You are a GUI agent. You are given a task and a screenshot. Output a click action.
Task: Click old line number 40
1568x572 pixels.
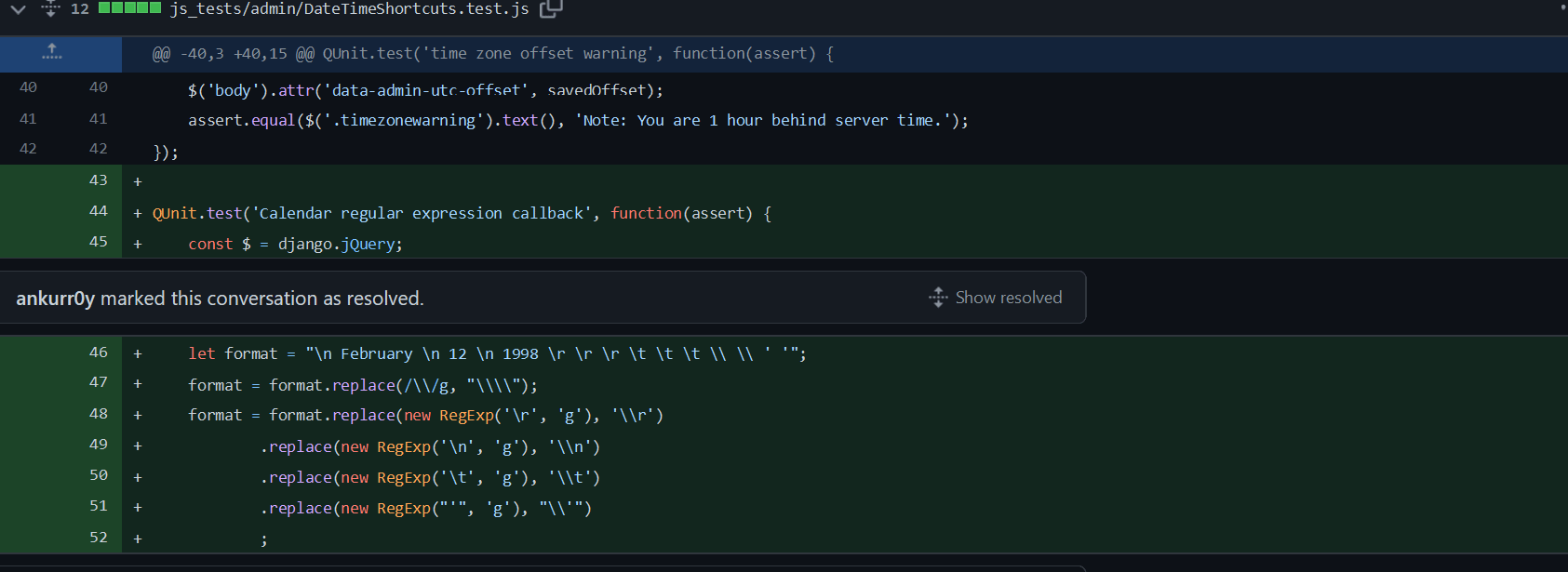coord(28,87)
